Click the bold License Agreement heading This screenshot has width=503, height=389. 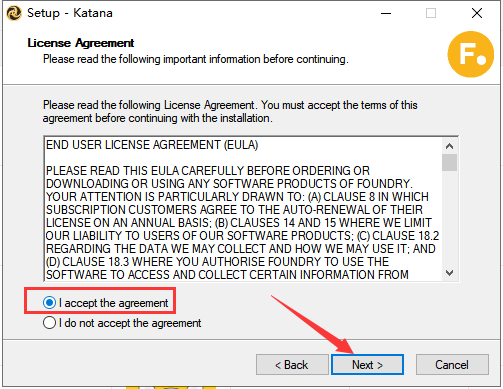tap(81, 43)
